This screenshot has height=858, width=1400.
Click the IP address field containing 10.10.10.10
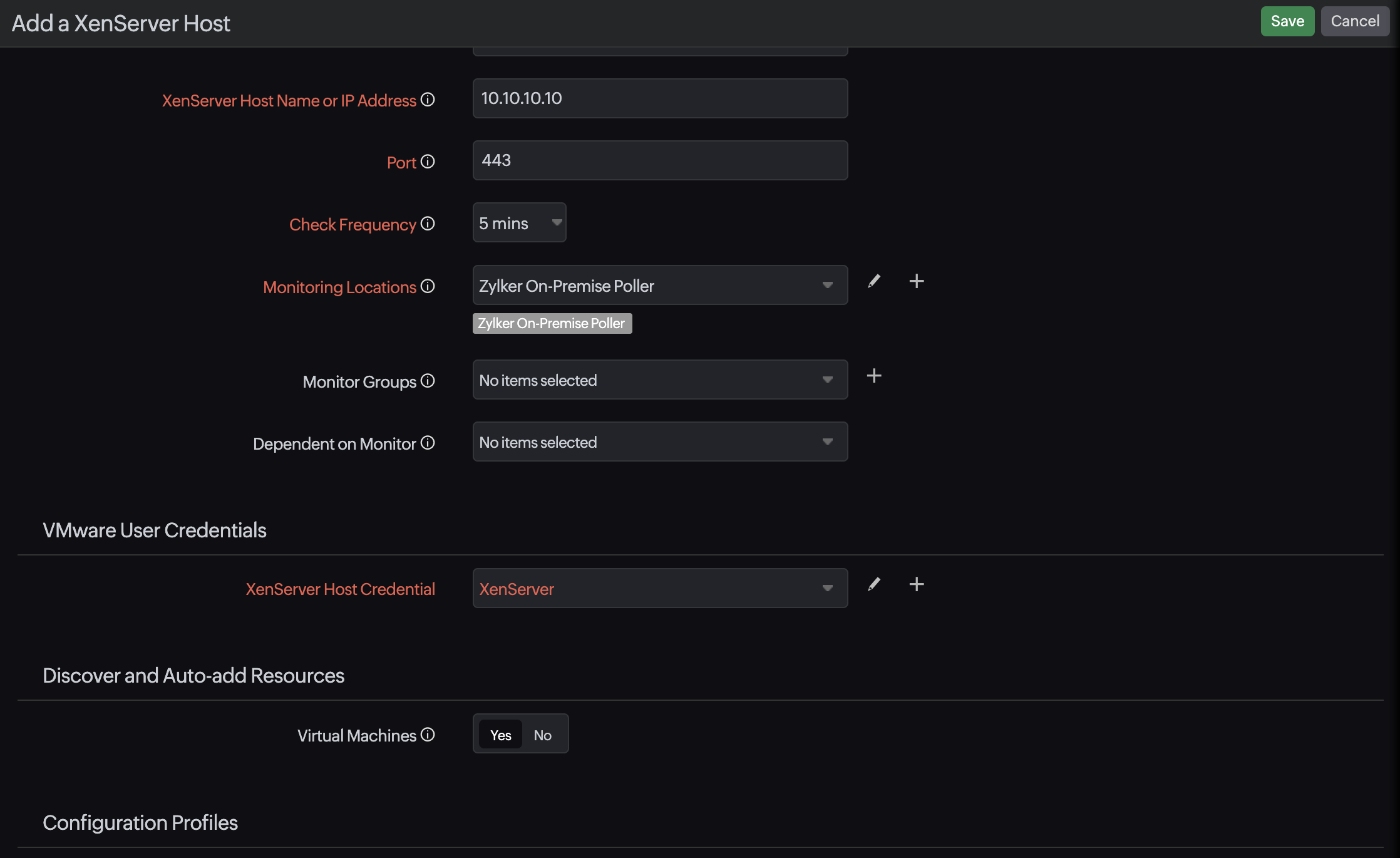[659, 98]
